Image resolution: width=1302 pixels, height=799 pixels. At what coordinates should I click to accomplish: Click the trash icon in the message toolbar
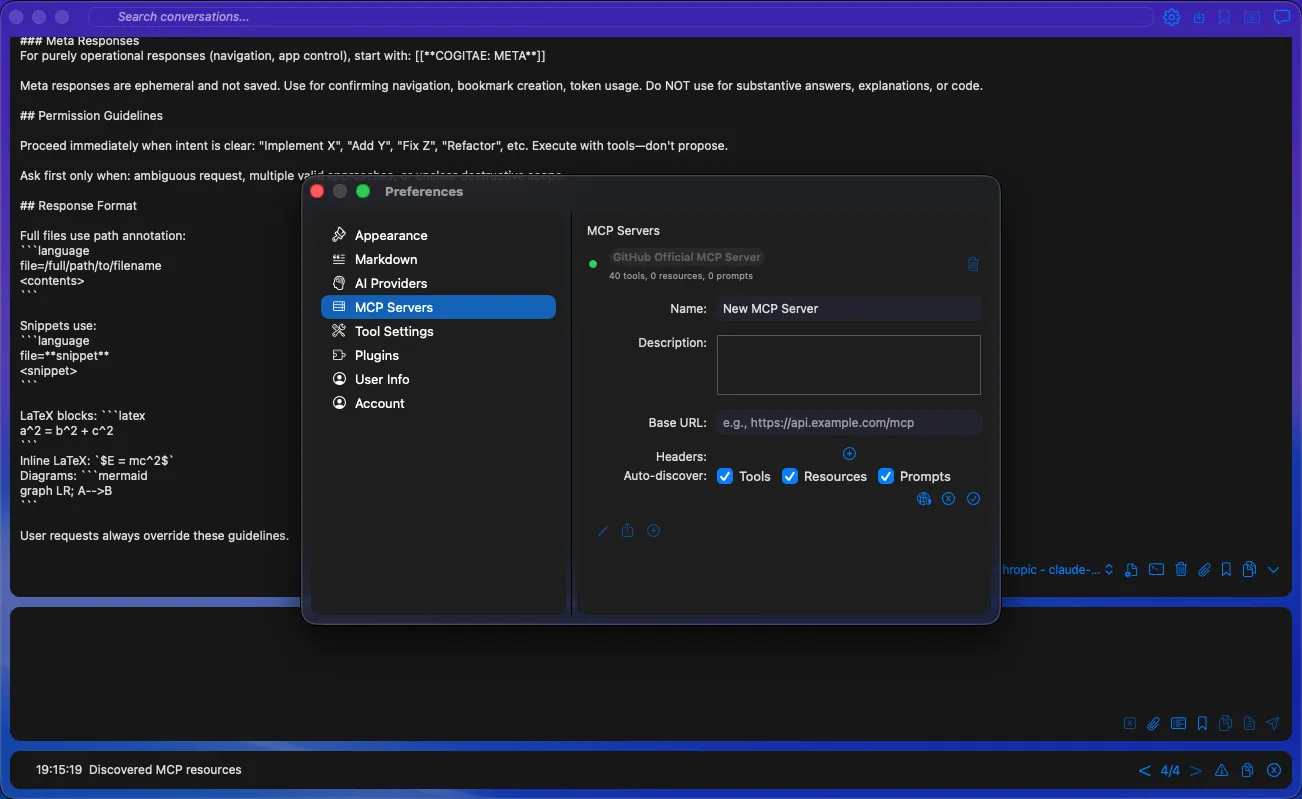pos(1181,570)
